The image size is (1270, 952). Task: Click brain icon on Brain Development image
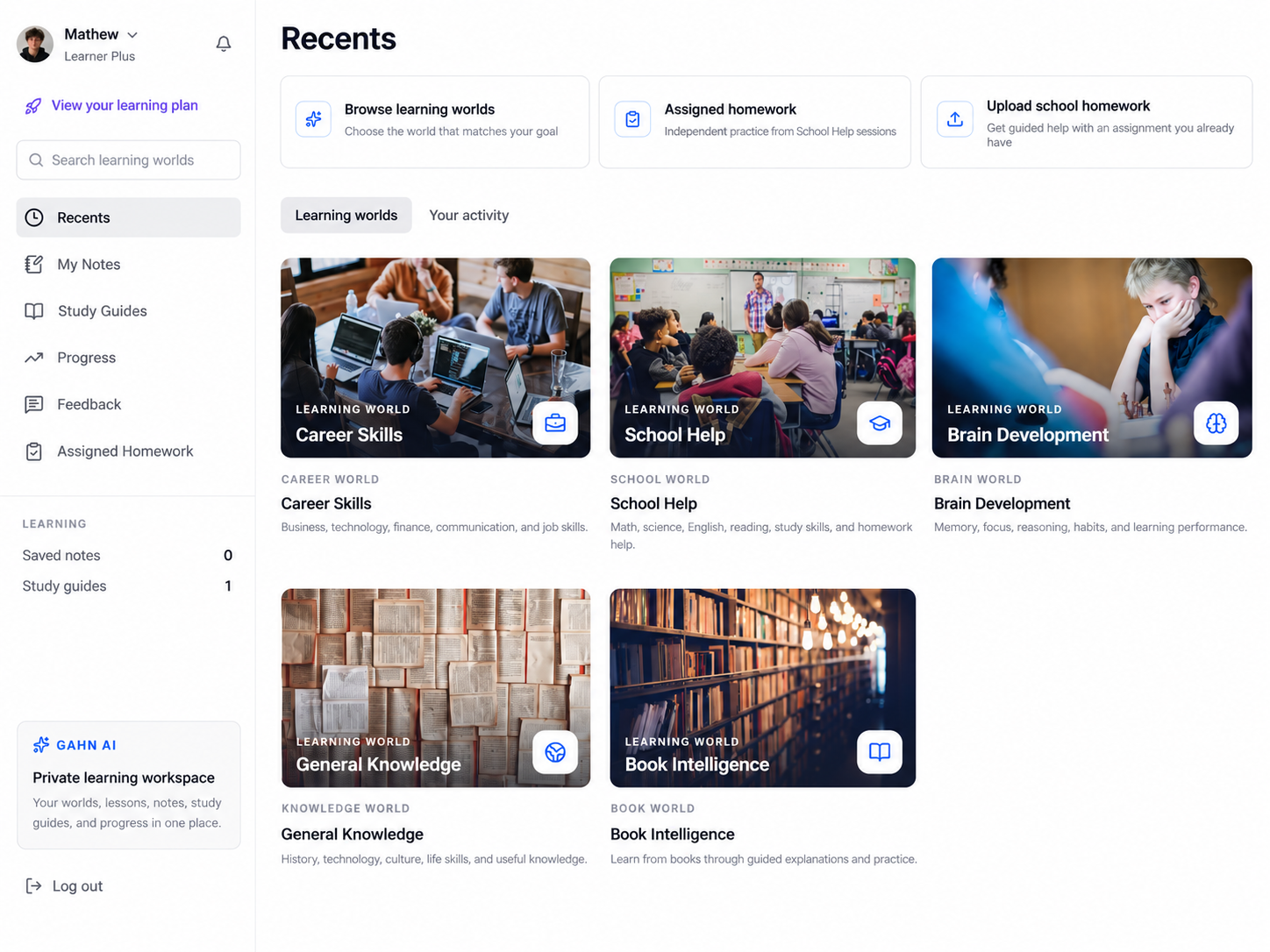coord(1216,423)
